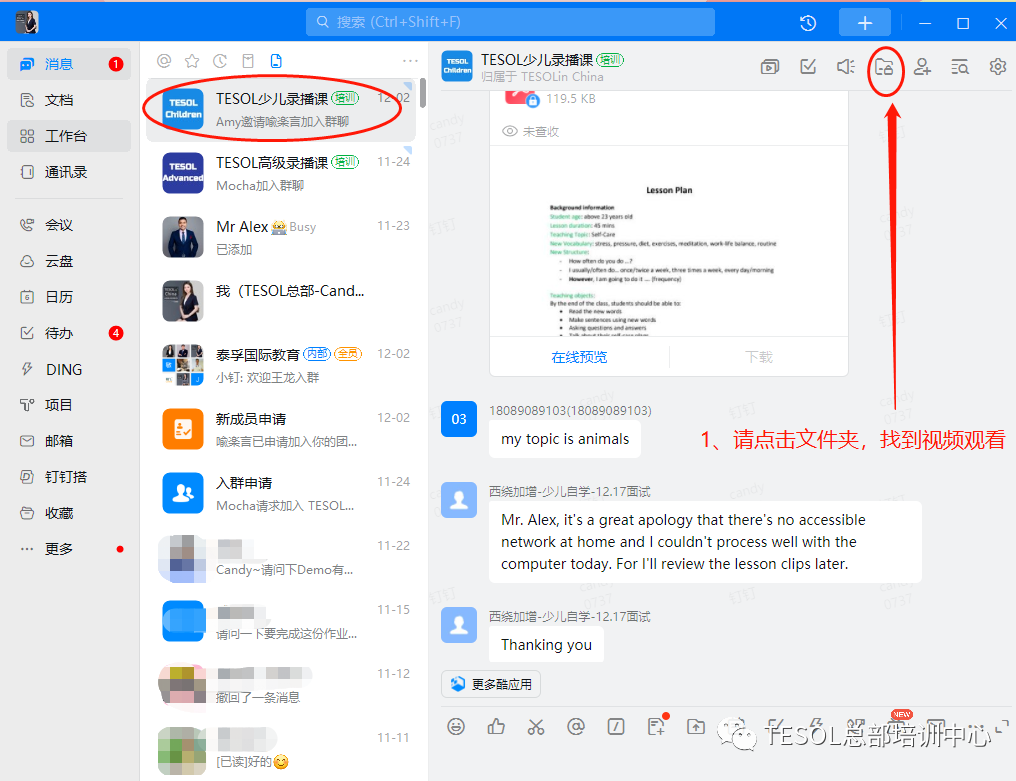The width and height of the screenshot is (1016, 781).
Task: Mention someone with the @ input toolbar icon
Action: tap(576, 727)
